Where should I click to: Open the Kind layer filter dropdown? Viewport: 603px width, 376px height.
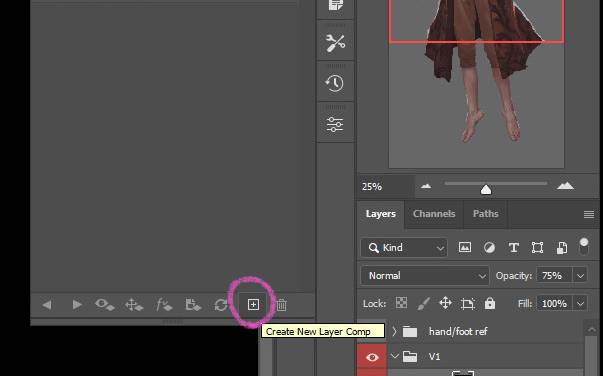404,248
